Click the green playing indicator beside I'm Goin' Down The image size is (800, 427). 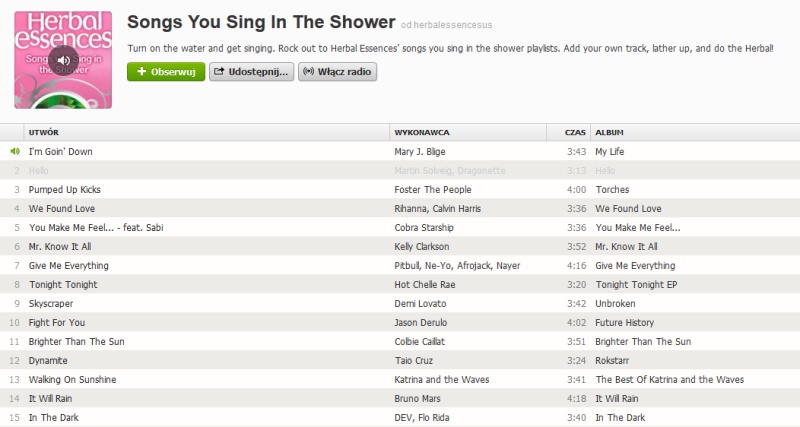15,151
